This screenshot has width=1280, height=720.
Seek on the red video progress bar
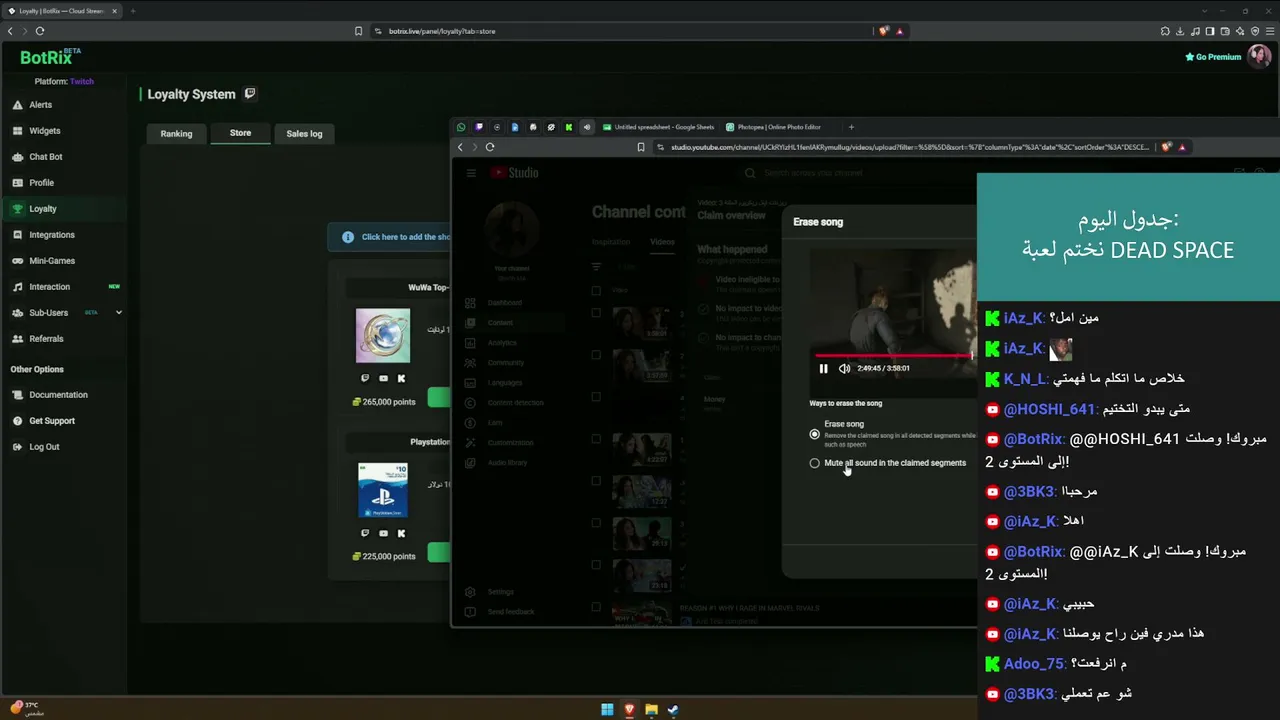tap(894, 355)
